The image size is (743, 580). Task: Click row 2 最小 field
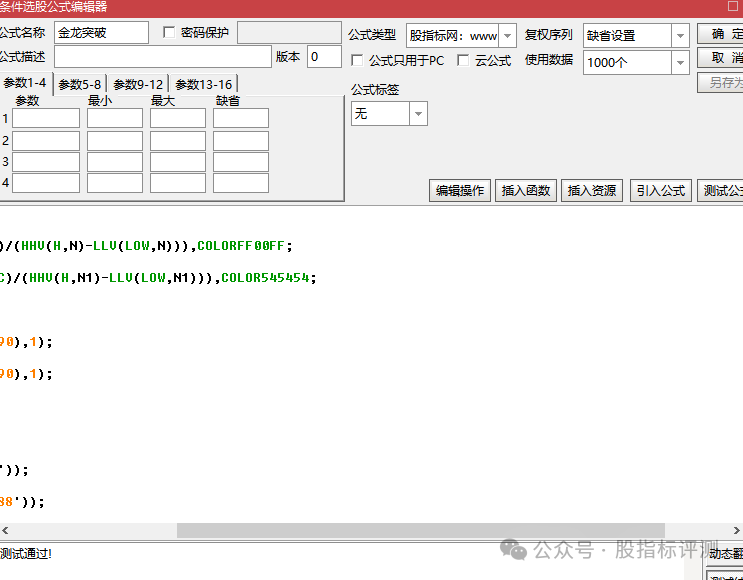pyautogui.click(x=115, y=141)
